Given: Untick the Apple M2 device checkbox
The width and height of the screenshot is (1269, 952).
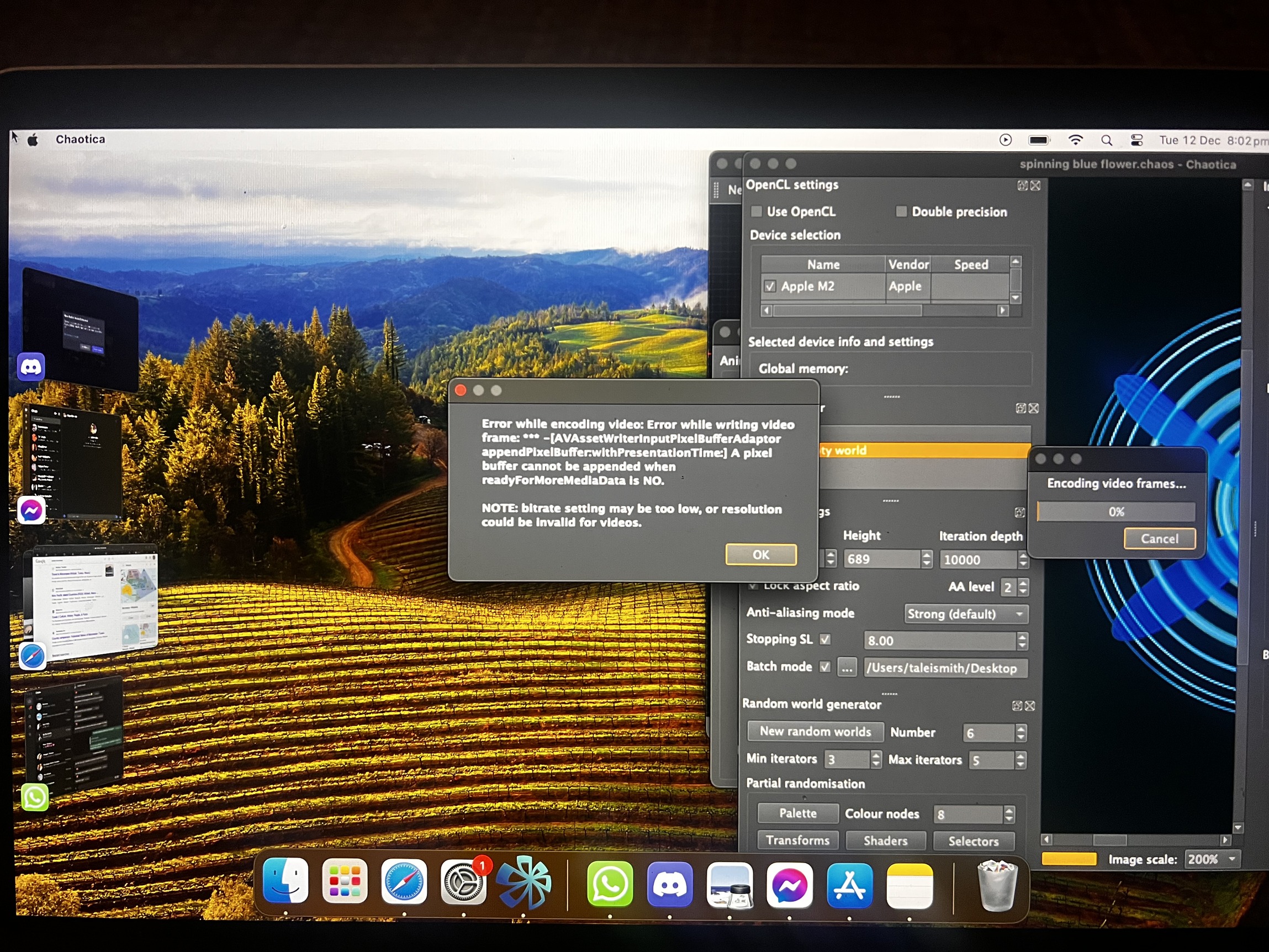Looking at the screenshot, I should pos(770,286).
